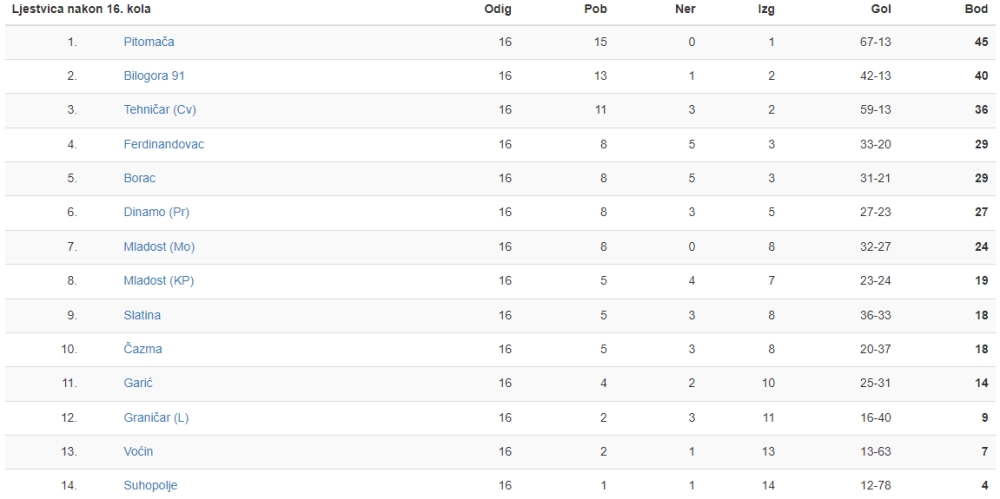1000x499 pixels.
Task: Open the Tehničar (Cv) team link
Action: click(160, 110)
